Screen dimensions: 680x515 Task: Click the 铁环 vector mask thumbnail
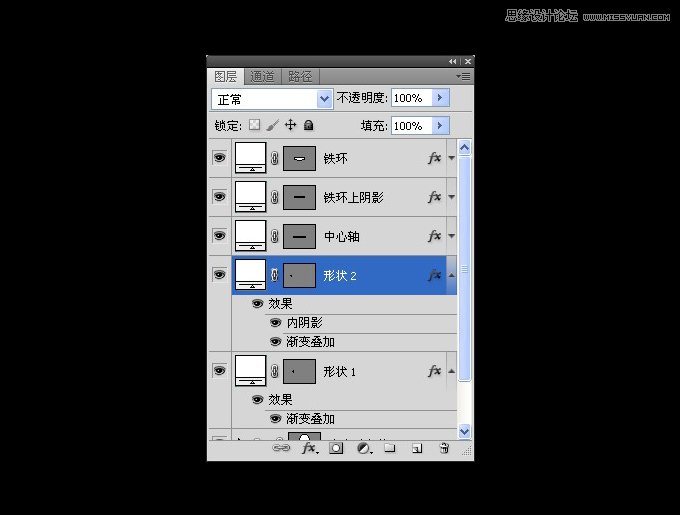pos(299,158)
